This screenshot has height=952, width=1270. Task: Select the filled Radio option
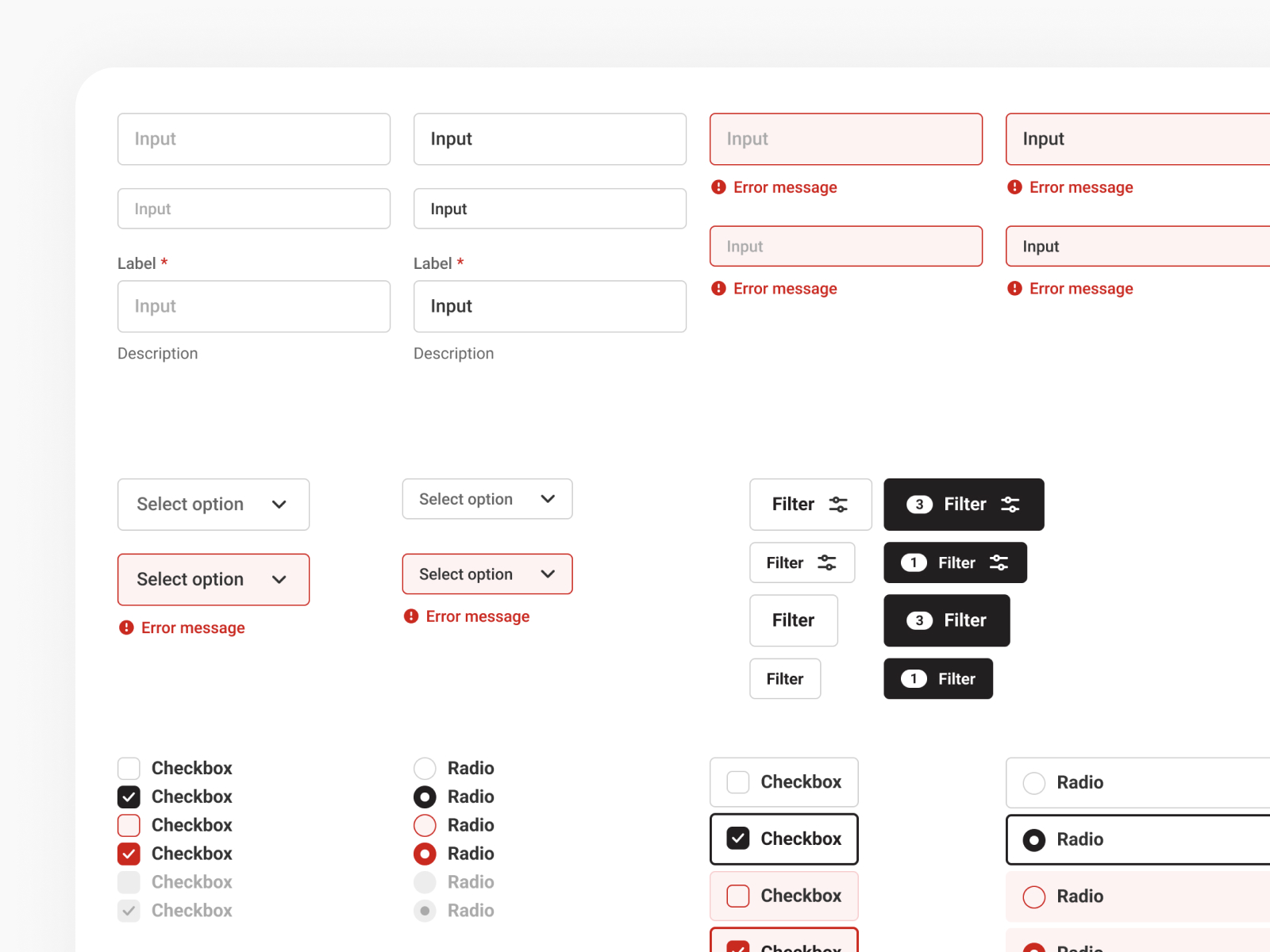tap(425, 797)
